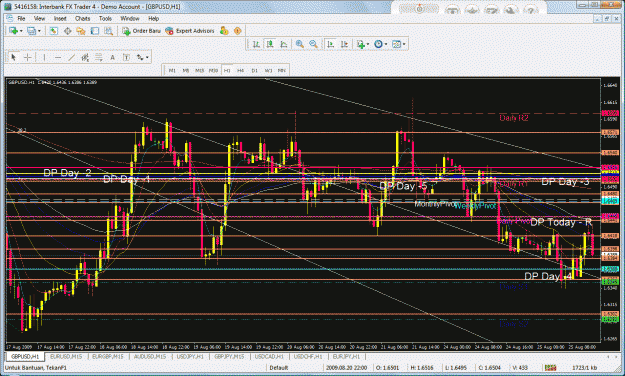Toggle chart auto scroll icon

point(330,44)
